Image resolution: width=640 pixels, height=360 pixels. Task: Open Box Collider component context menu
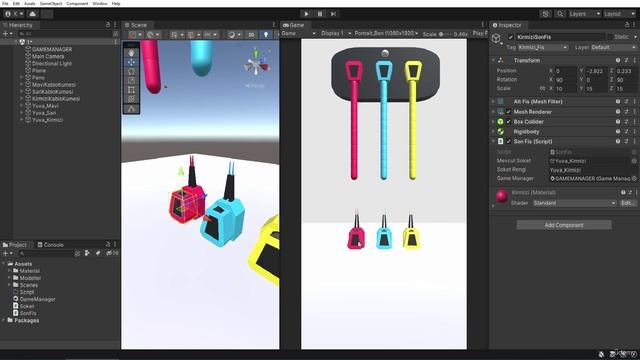(635, 122)
